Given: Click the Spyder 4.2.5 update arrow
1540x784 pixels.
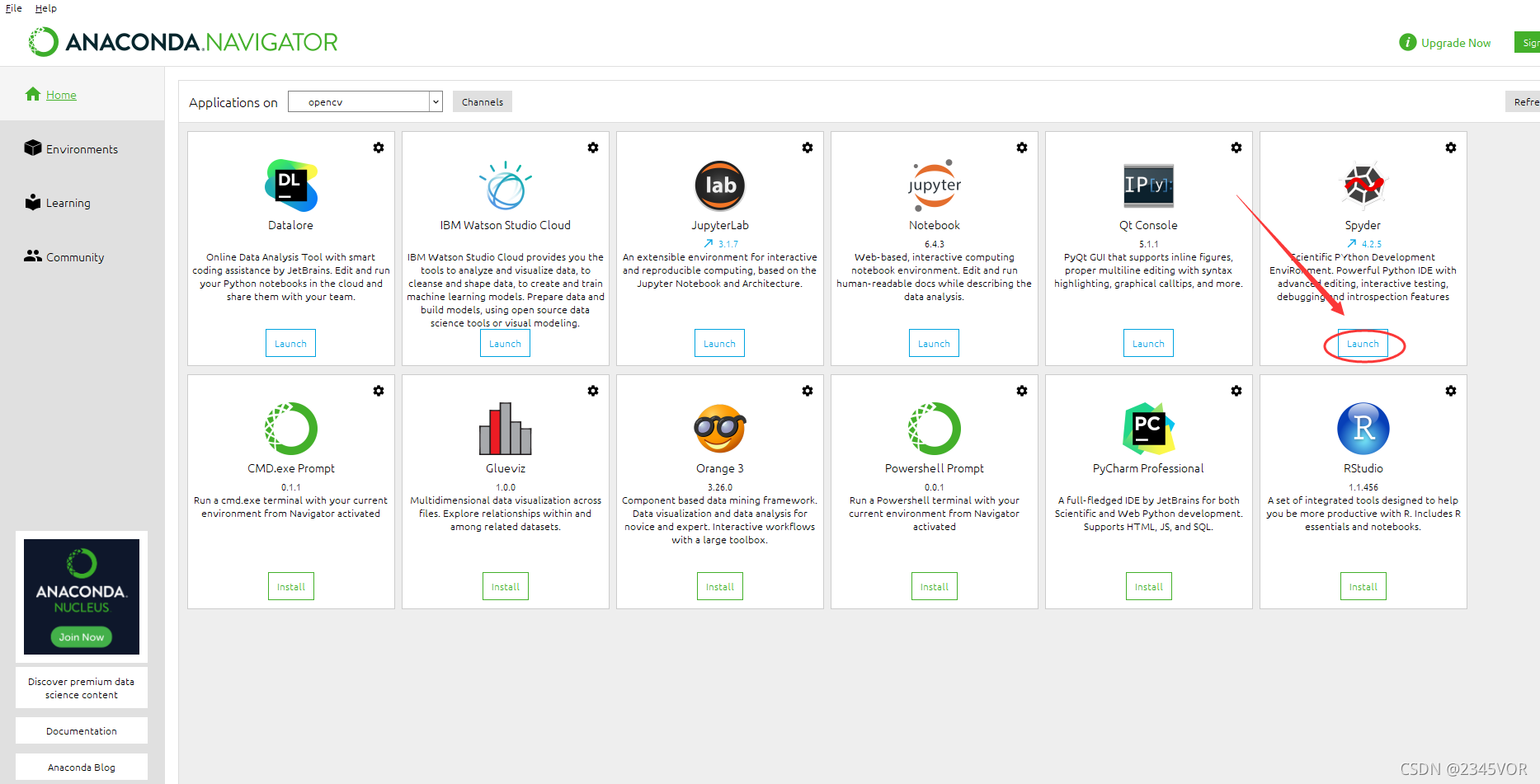Looking at the screenshot, I should click(x=1352, y=243).
